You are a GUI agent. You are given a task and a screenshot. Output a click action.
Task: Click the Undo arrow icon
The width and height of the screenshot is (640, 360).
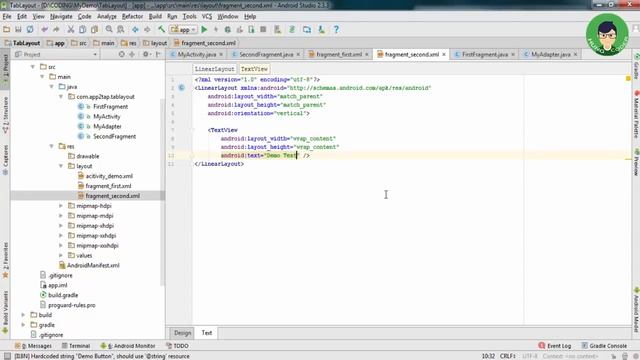[44, 29]
